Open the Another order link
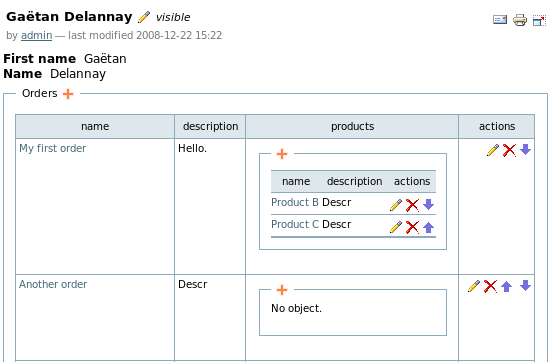Screen dimensions: 551x362 (53, 284)
